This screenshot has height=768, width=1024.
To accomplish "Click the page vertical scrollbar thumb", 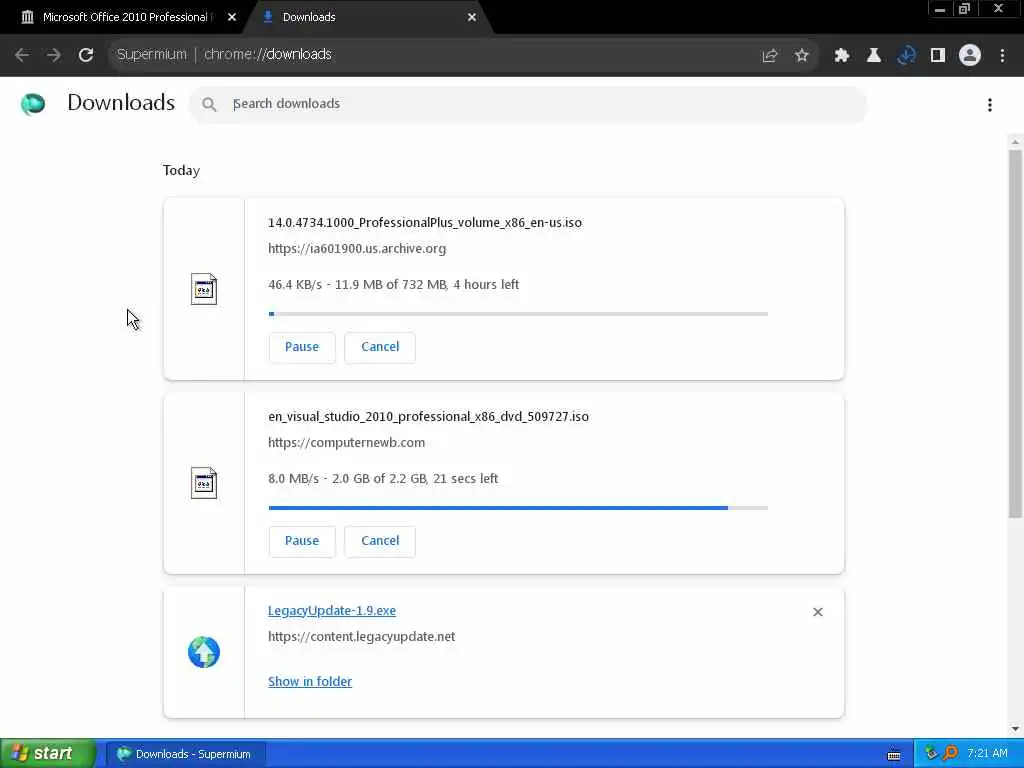I will click(x=1016, y=333).
